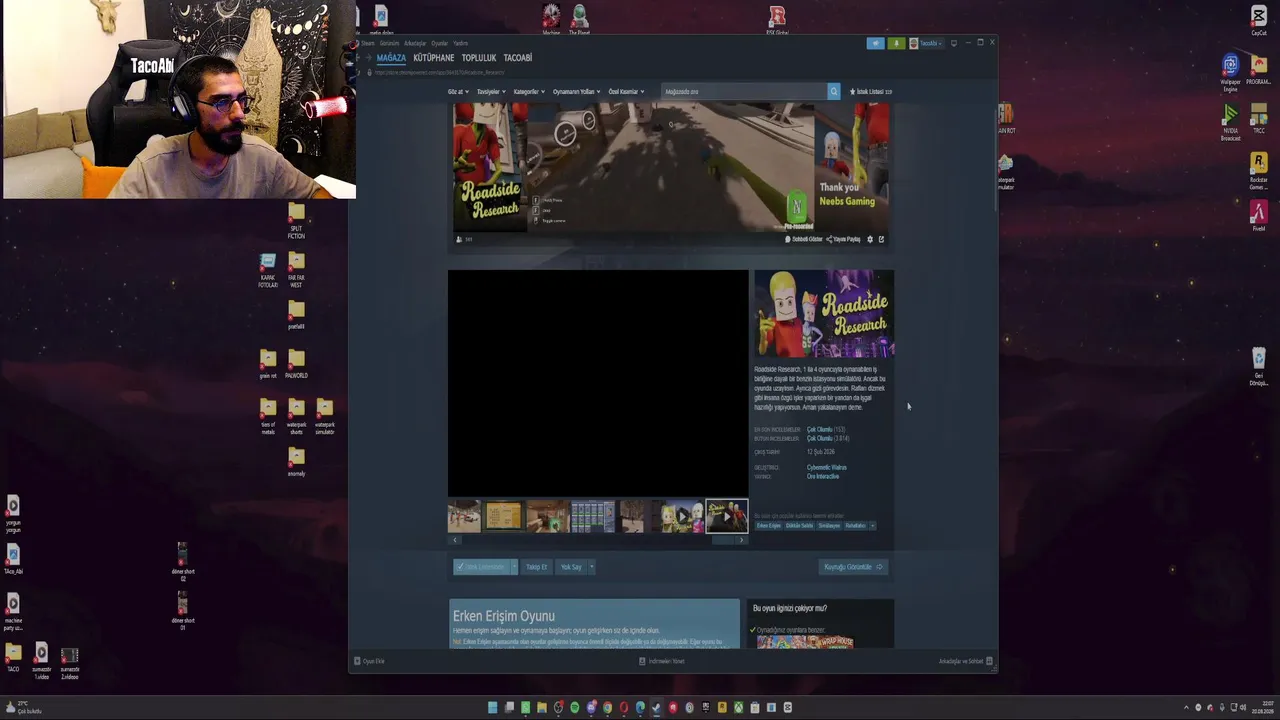The width and height of the screenshot is (1280, 720).
Task: Open İndirmeleri Yönet downloads at bottom
Action: pos(661,661)
